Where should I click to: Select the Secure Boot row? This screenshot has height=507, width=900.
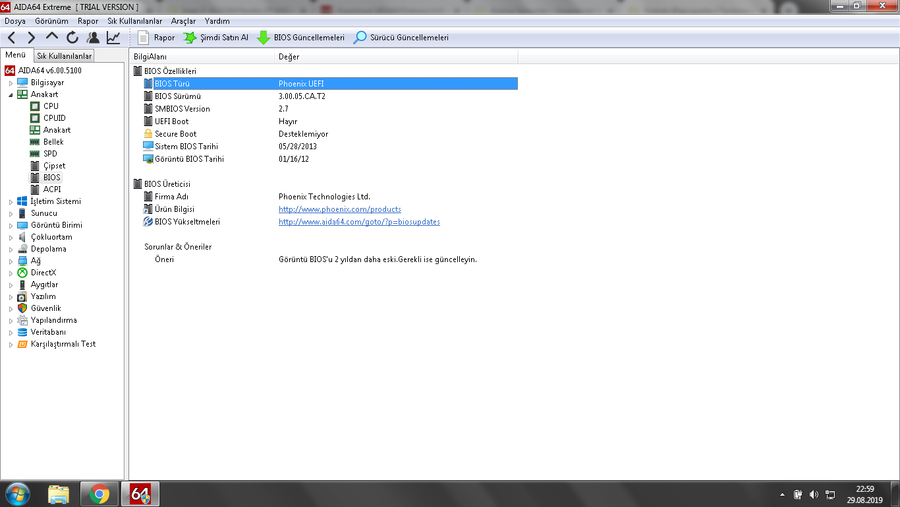click(x=330, y=134)
